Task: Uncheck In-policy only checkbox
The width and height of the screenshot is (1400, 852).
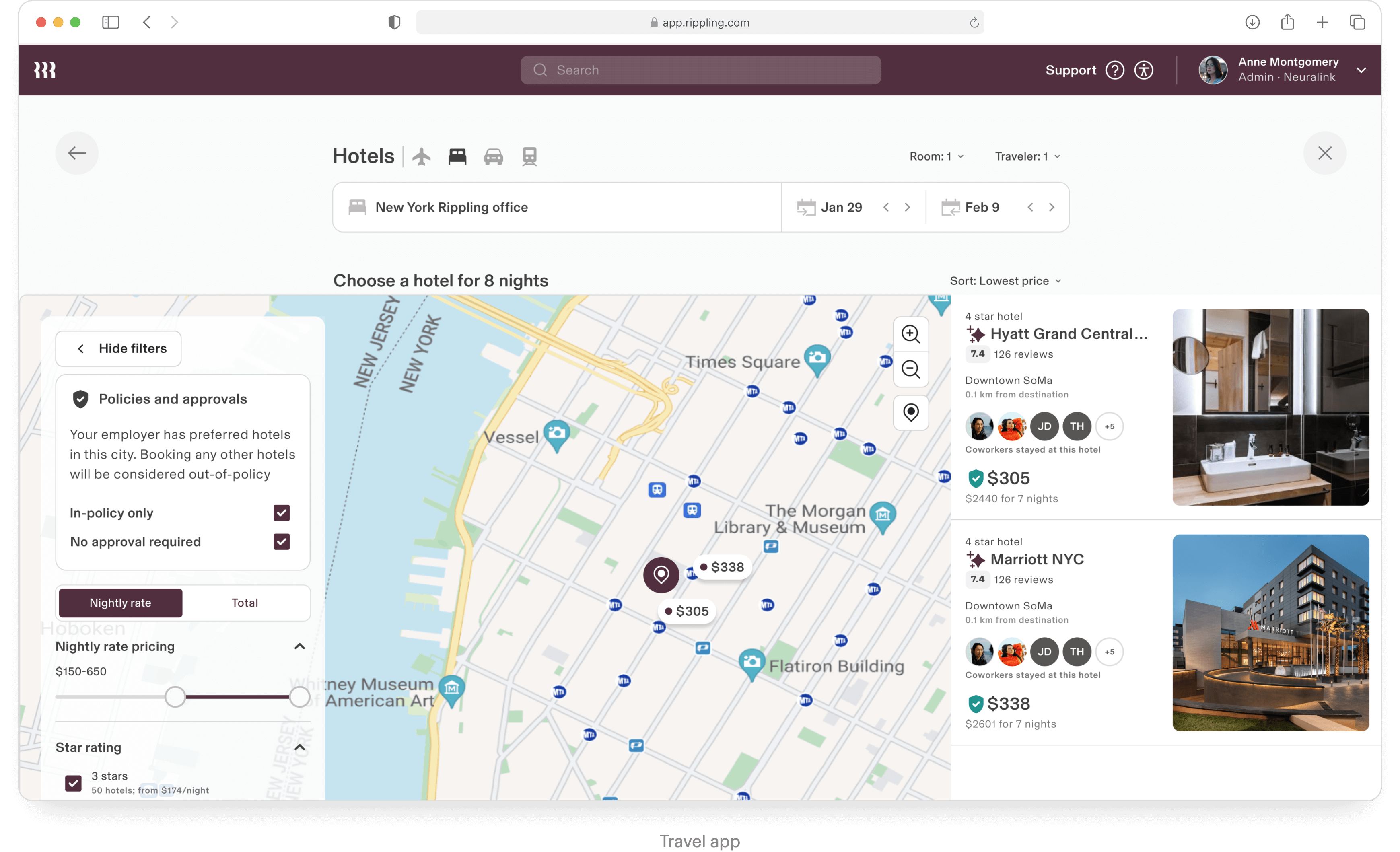Action: pyautogui.click(x=281, y=513)
